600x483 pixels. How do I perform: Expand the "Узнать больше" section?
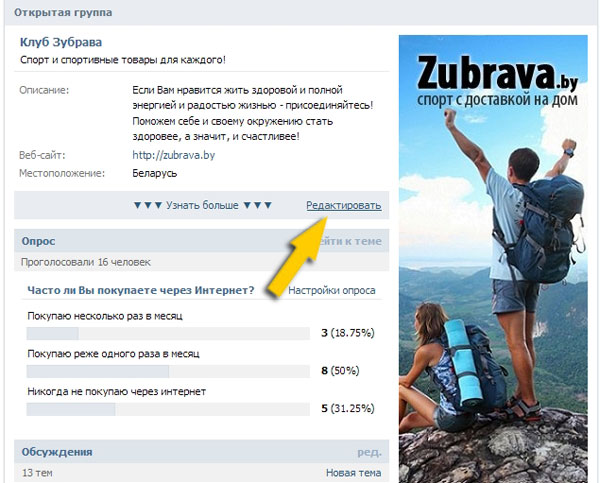(202, 205)
